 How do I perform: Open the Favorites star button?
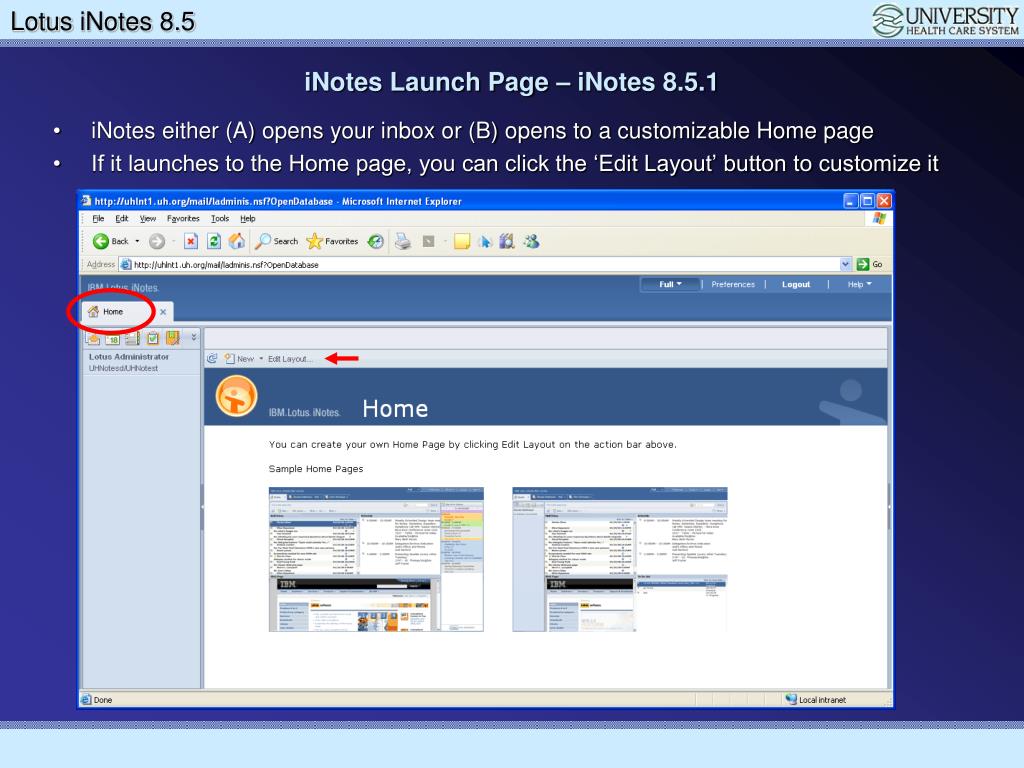[x=332, y=242]
